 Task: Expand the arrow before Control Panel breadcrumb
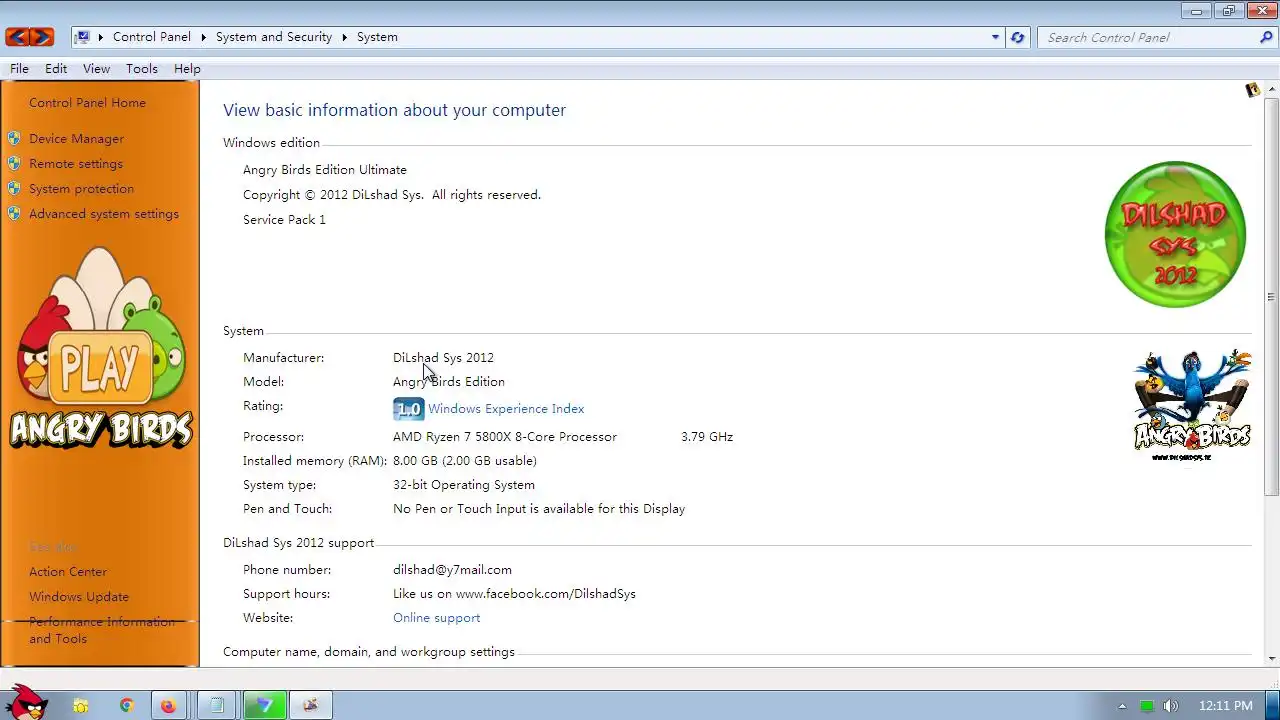pos(101,37)
